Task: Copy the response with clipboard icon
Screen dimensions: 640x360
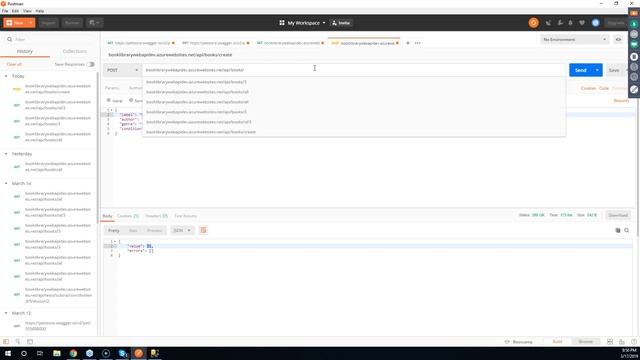Action: (618, 231)
